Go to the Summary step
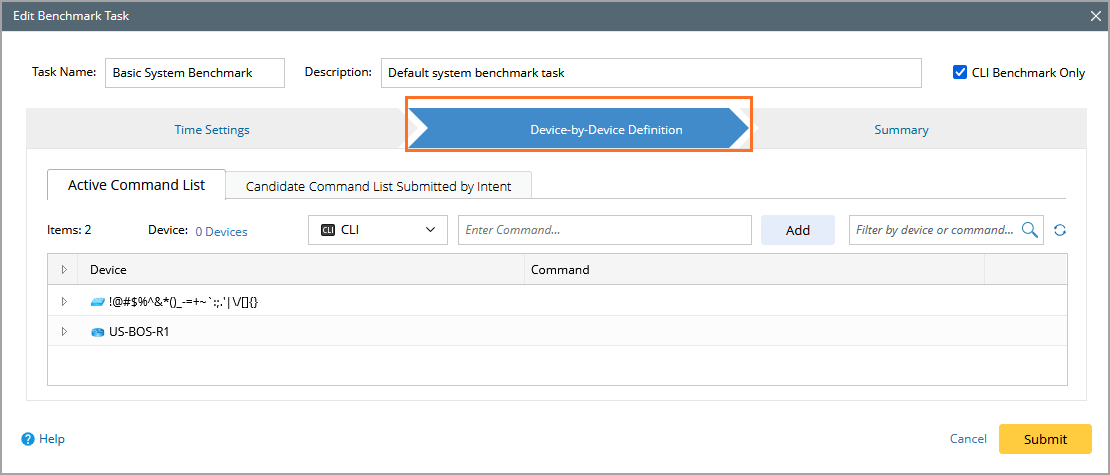1110x475 pixels. 901,130
